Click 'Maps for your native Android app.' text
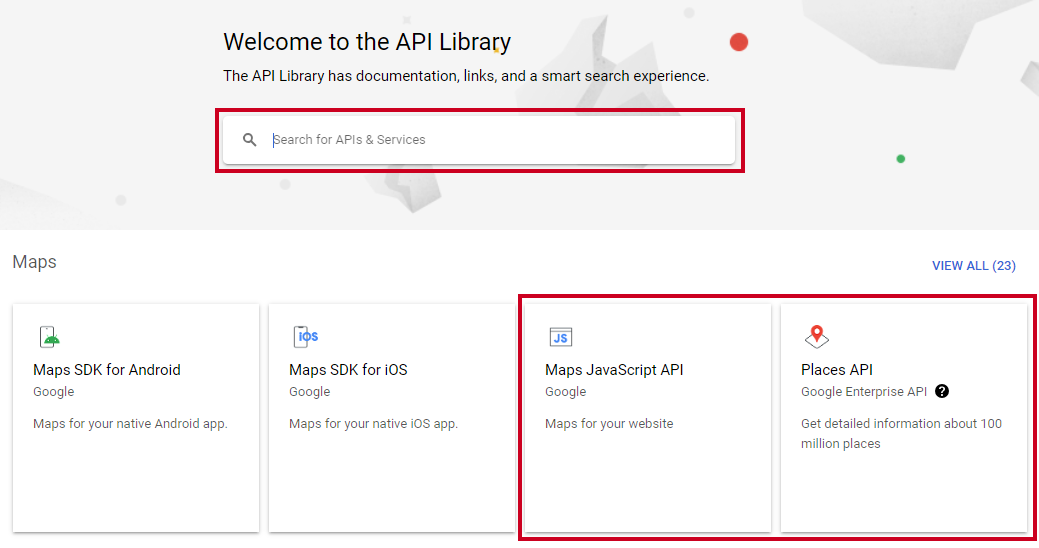1039x548 pixels. [x=130, y=423]
